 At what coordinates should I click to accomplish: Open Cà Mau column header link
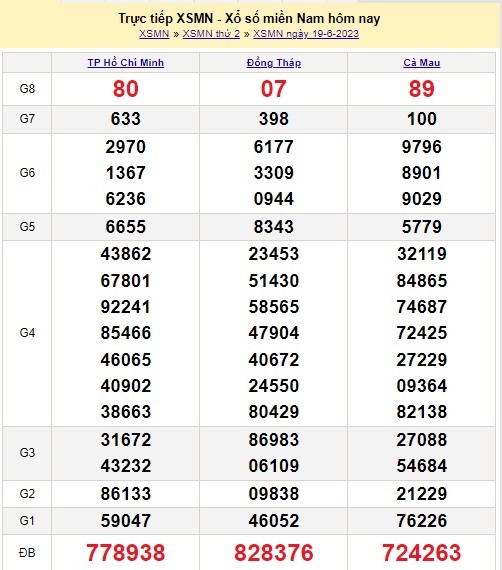click(x=422, y=63)
